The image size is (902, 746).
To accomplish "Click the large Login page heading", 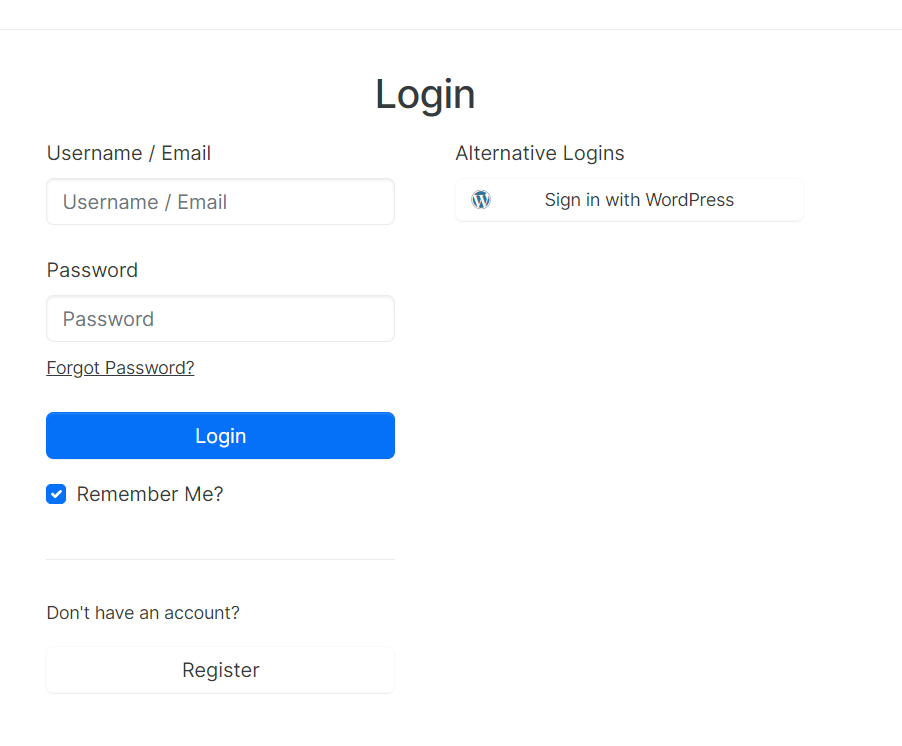I will [x=425, y=94].
